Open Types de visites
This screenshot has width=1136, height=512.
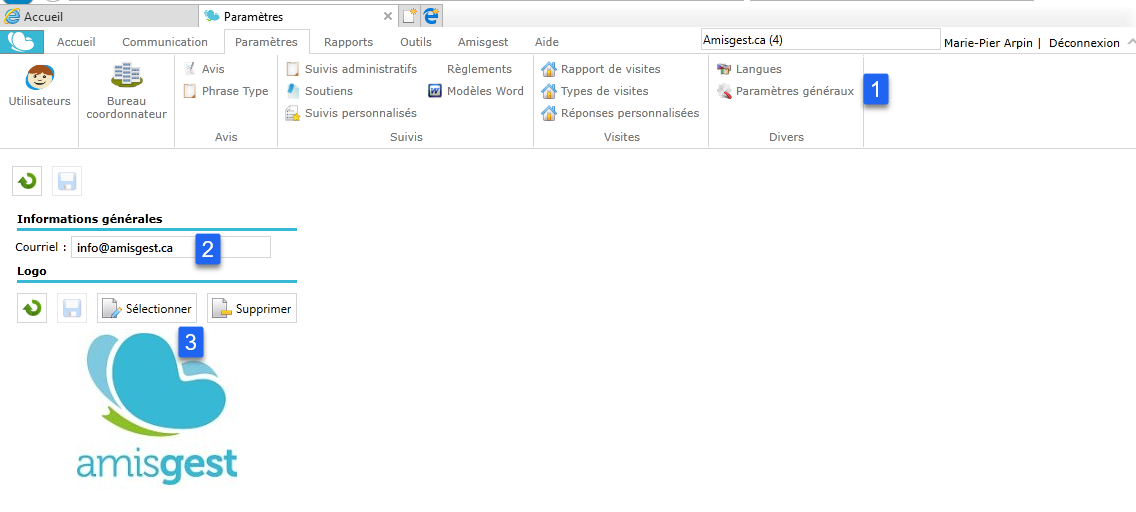point(595,91)
